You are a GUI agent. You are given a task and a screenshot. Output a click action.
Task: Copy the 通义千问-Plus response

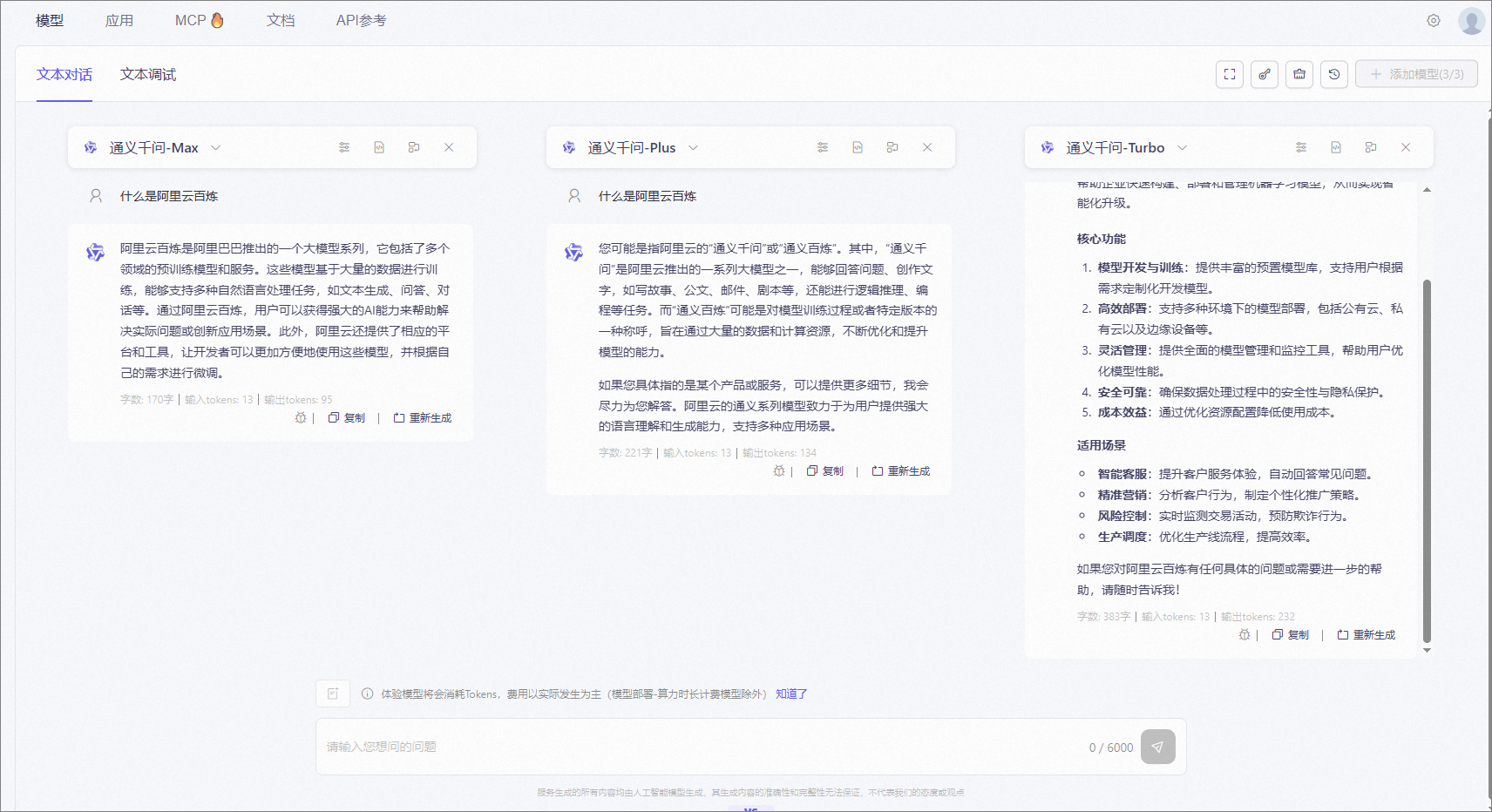click(825, 471)
